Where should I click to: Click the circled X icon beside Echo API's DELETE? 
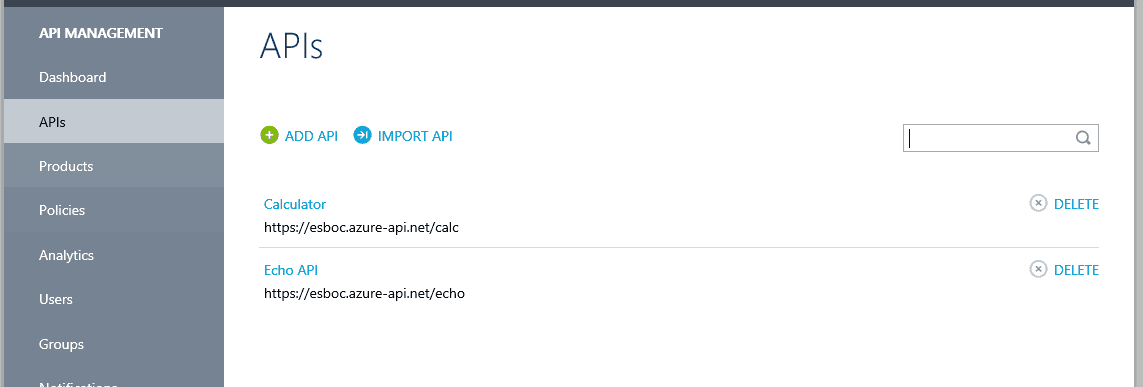tap(1038, 270)
